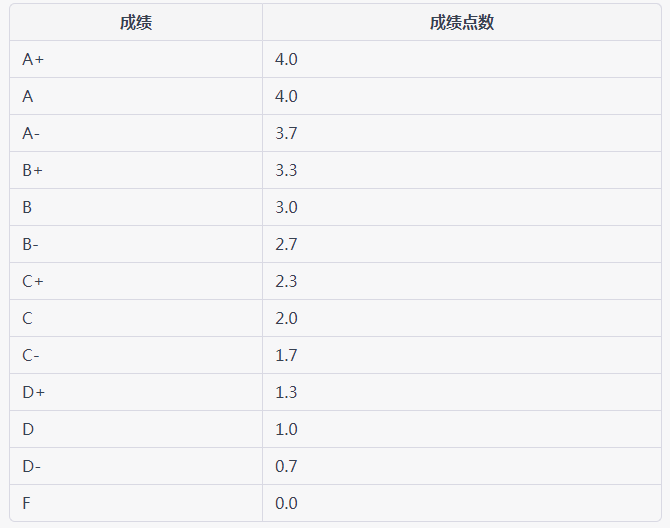Click the B- grade cell
670x528 pixels.
point(136,244)
